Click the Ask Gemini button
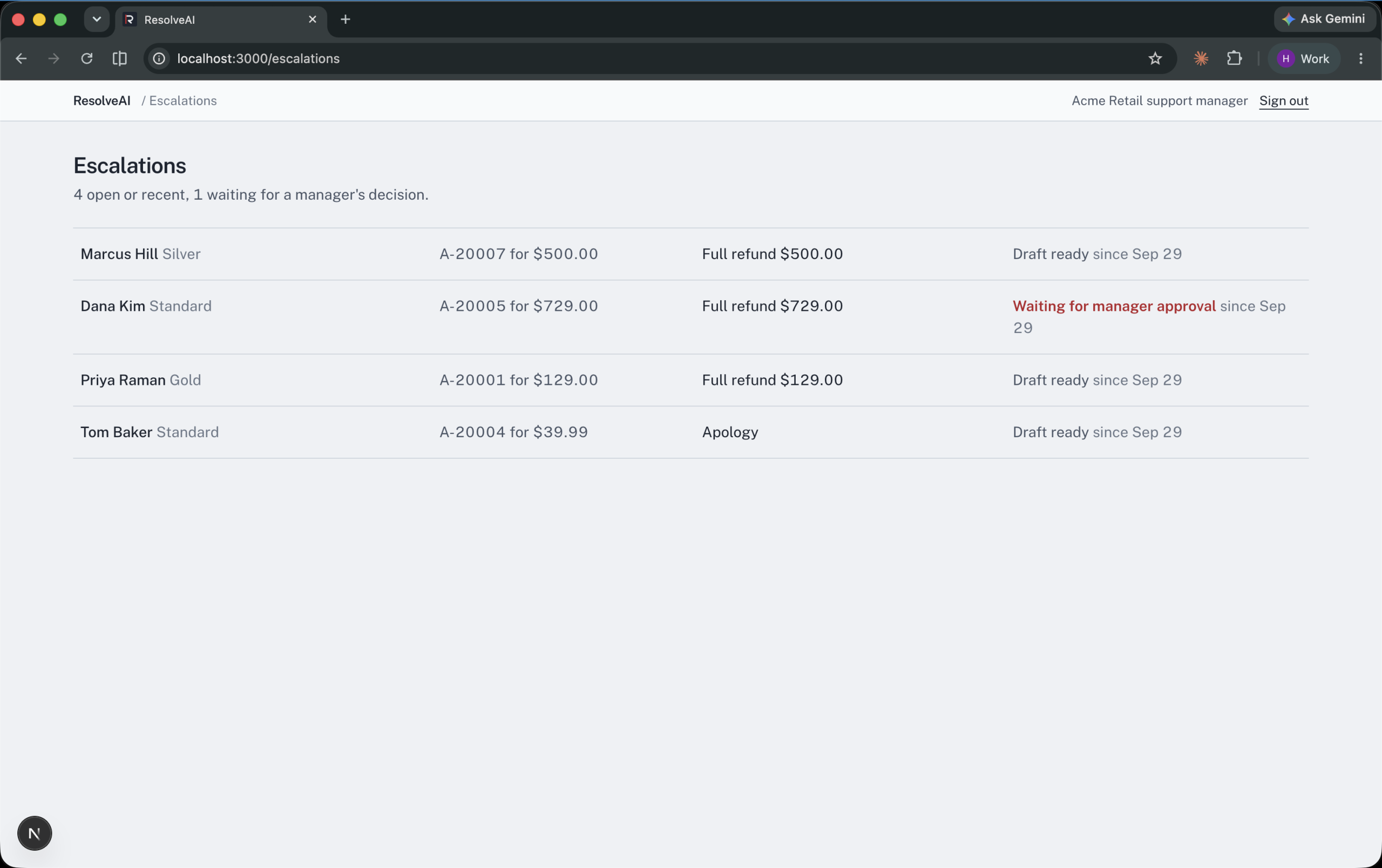Image resolution: width=1382 pixels, height=868 pixels. [x=1325, y=19]
